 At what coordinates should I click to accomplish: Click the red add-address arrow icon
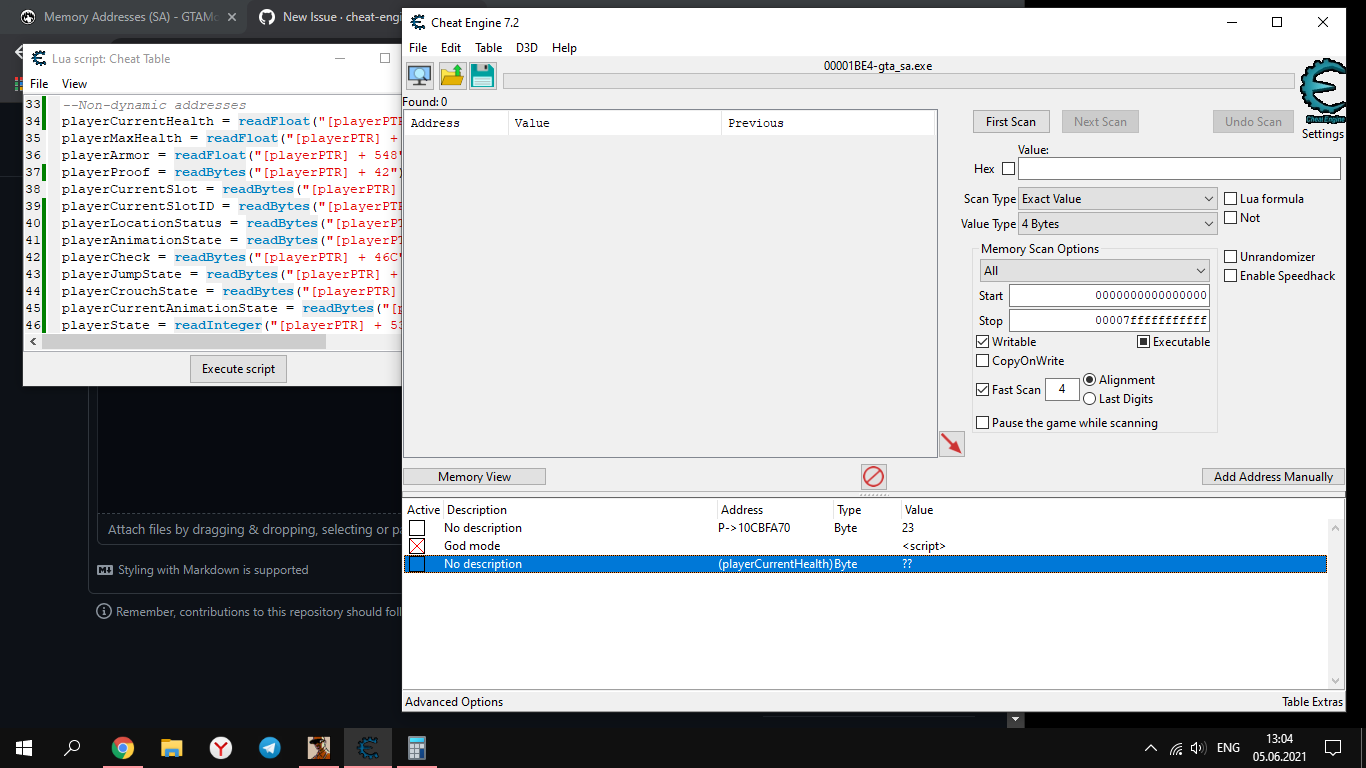[951, 443]
